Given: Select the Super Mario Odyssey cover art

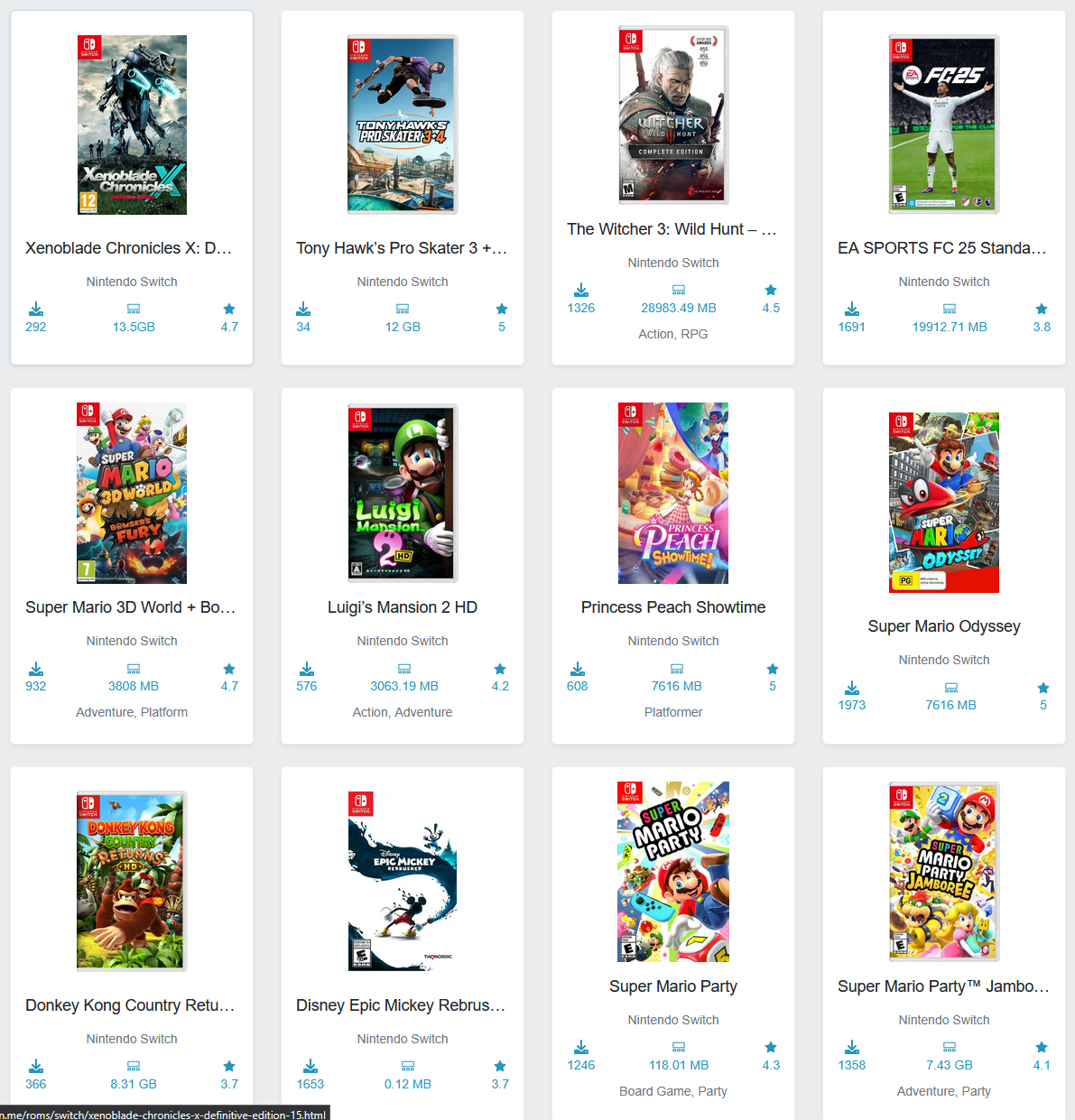Looking at the screenshot, I should [944, 503].
